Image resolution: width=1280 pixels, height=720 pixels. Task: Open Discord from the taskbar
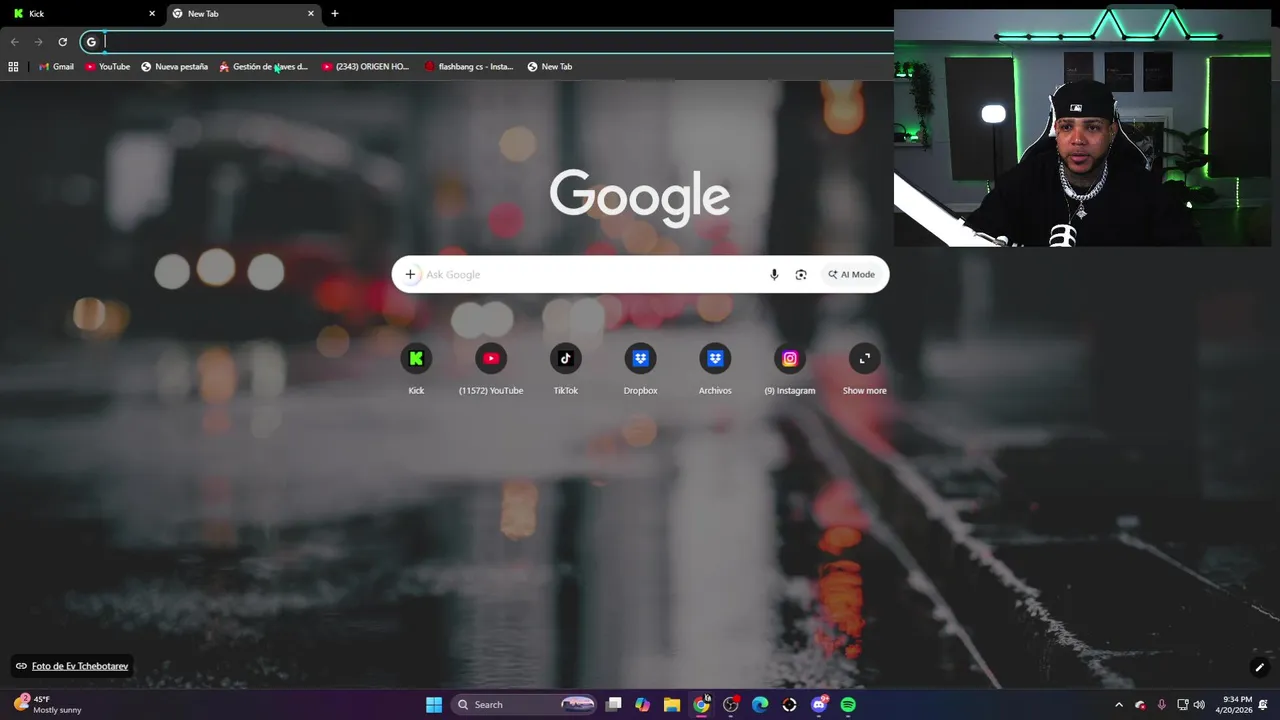pyautogui.click(x=819, y=705)
